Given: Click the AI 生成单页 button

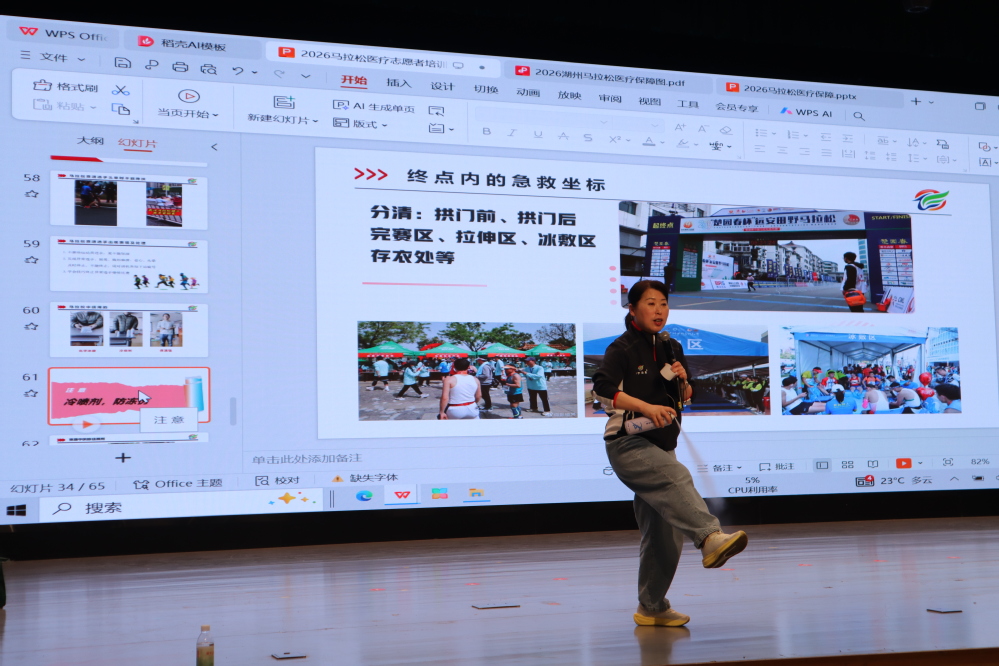Looking at the screenshot, I should pyautogui.click(x=374, y=106).
